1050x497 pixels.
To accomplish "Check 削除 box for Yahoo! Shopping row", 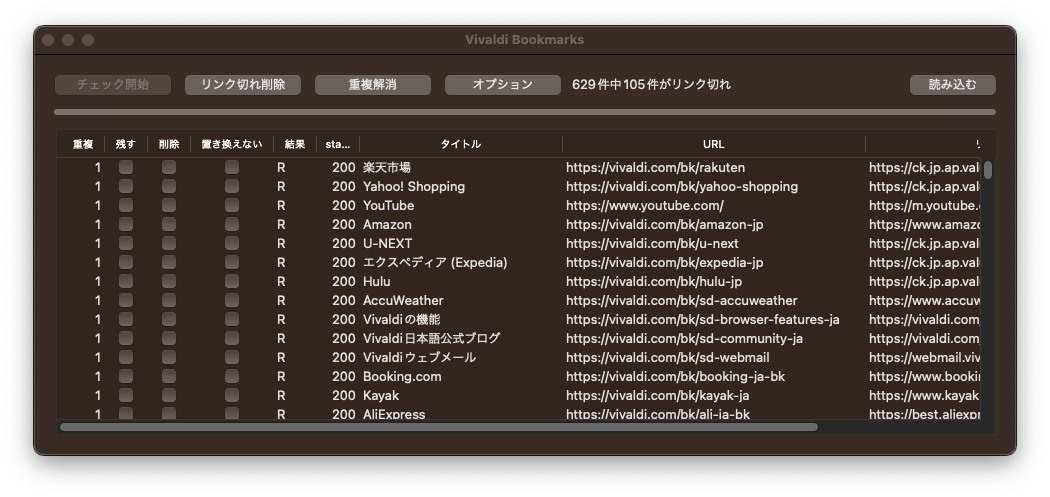I will pyautogui.click(x=169, y=186).
